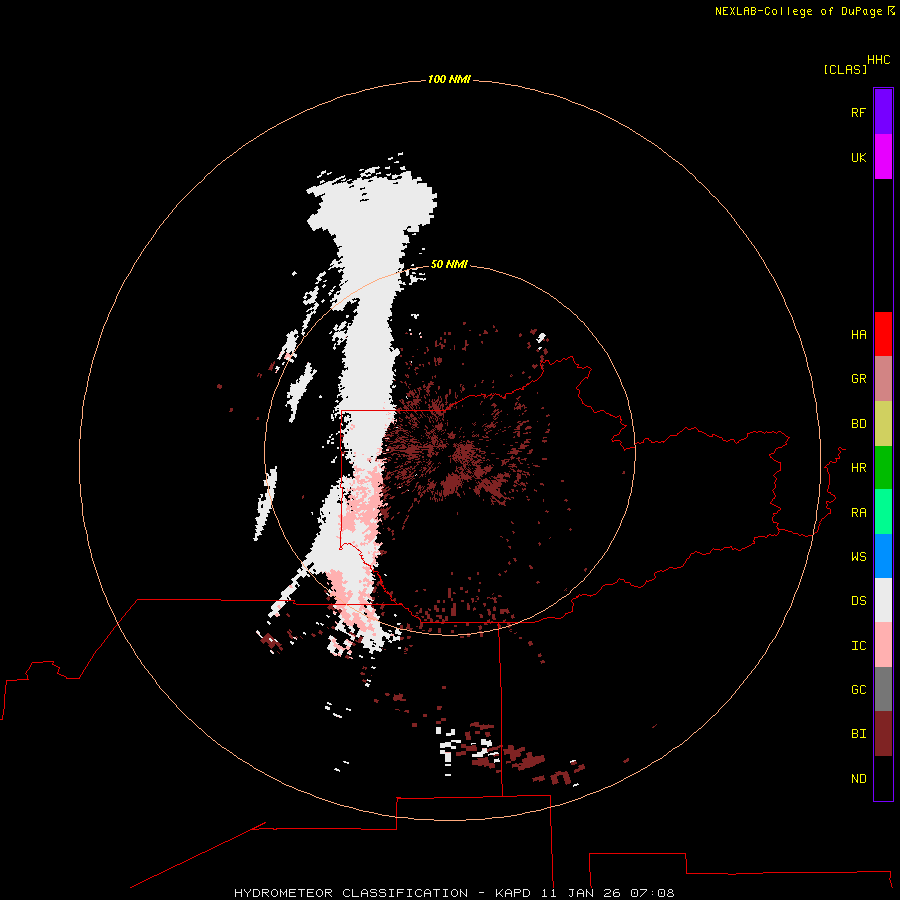The width and height of the screenshot is (900, 900).
Task: Click the BI dark red swatch
Action: click(x=883, y=734)
